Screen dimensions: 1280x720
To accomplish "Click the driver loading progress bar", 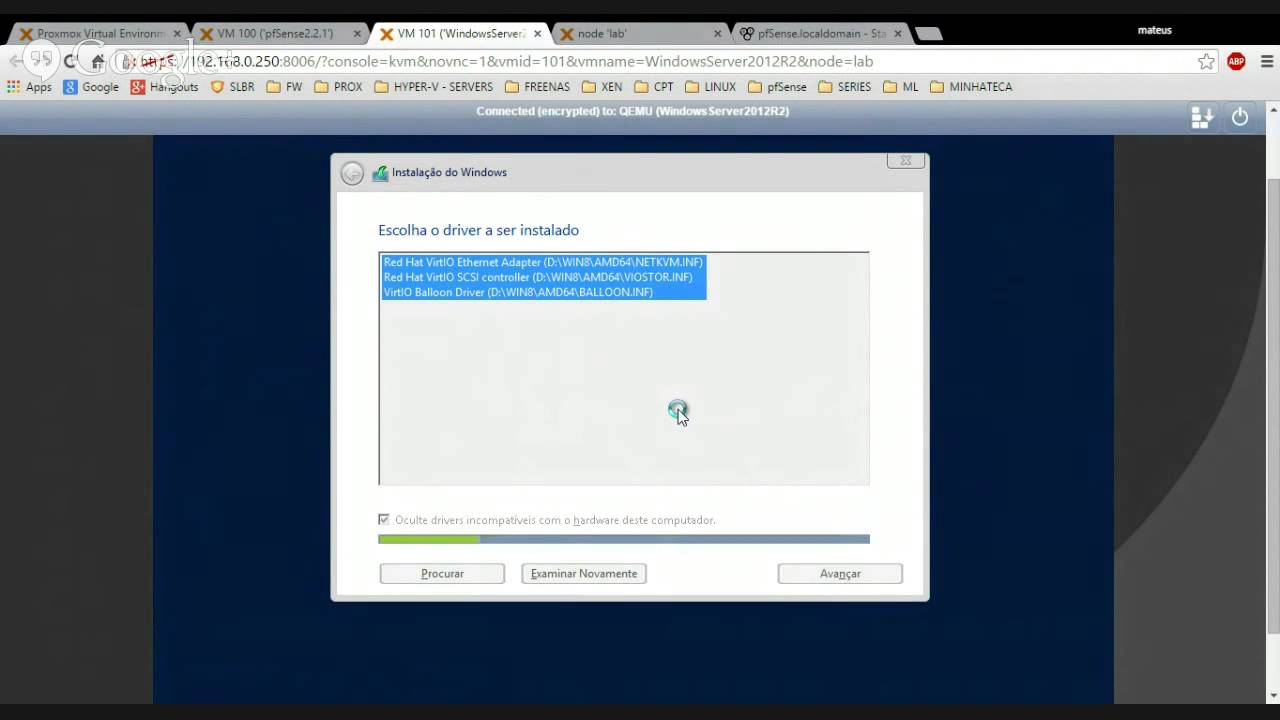I will click(624, 539).
